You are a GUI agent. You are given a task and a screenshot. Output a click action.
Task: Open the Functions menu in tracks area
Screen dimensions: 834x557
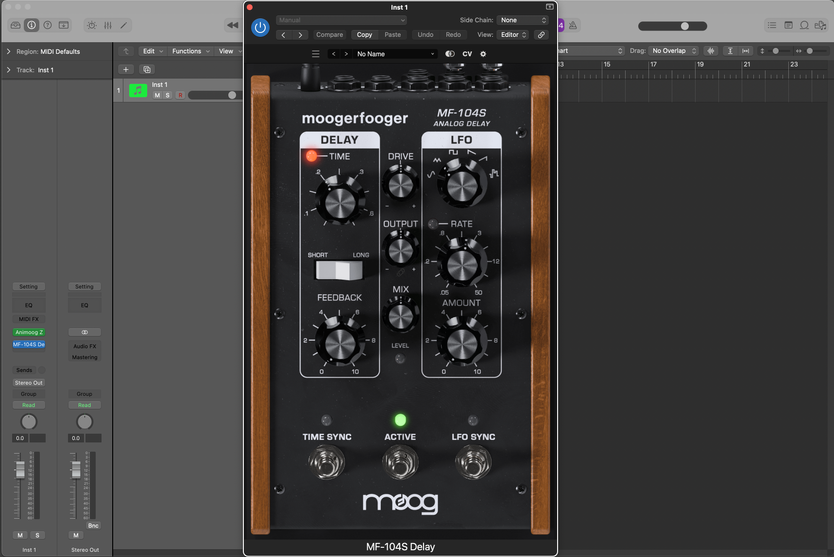(190, 51)
